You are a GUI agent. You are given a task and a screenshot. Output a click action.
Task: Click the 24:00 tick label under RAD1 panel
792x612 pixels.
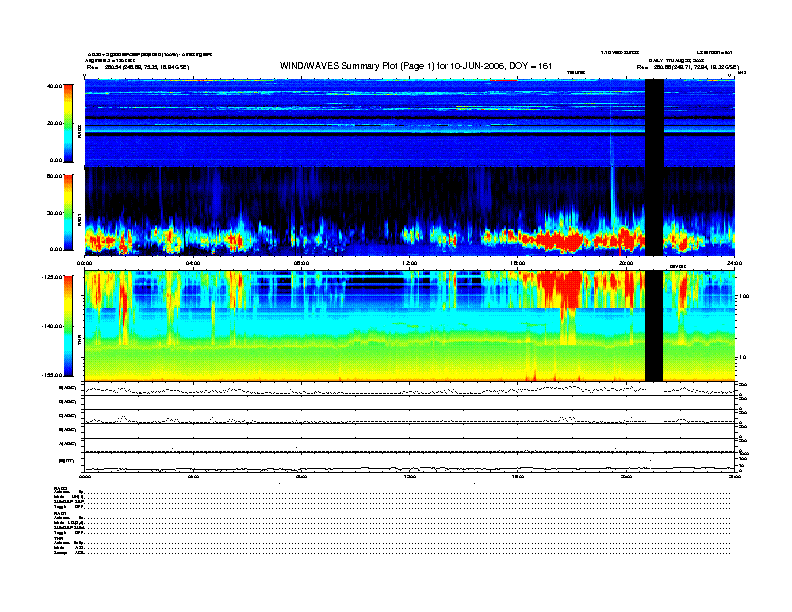734,263
